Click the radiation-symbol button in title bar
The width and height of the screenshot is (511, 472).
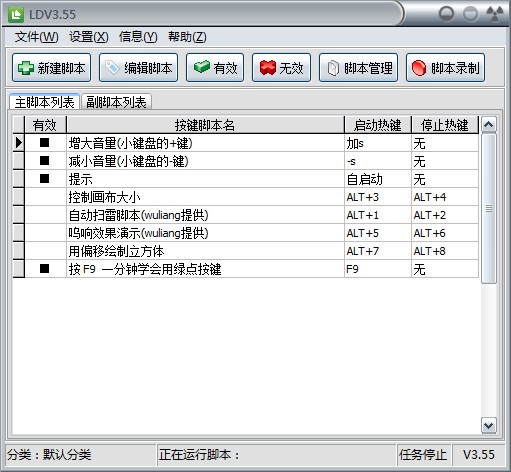(495, 14)
